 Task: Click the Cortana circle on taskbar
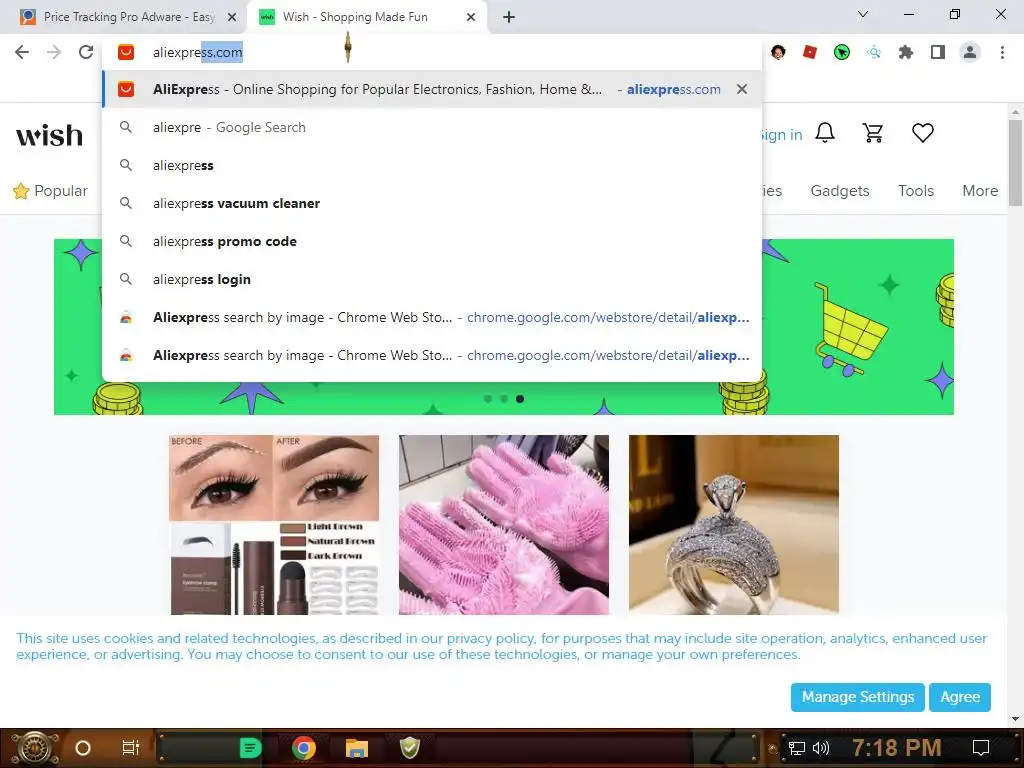(83, 748)
